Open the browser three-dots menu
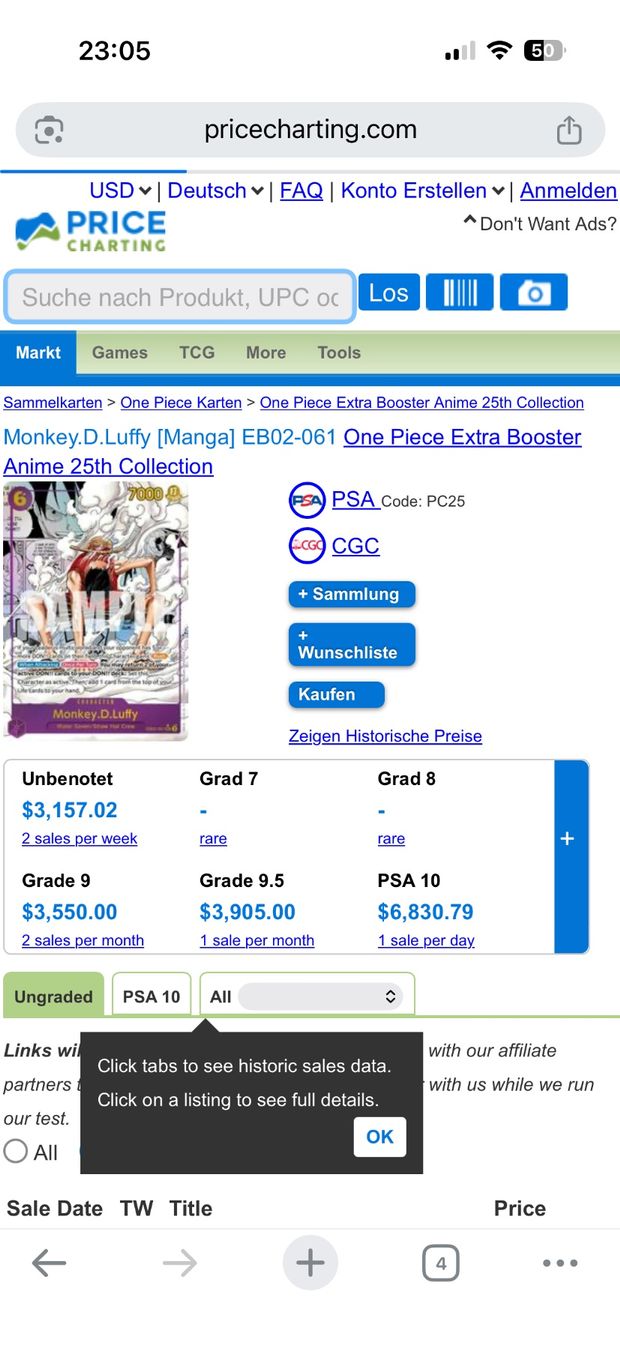This screenshot has width=620, height=1350. pyautogui.click(x=560, y=1264)
